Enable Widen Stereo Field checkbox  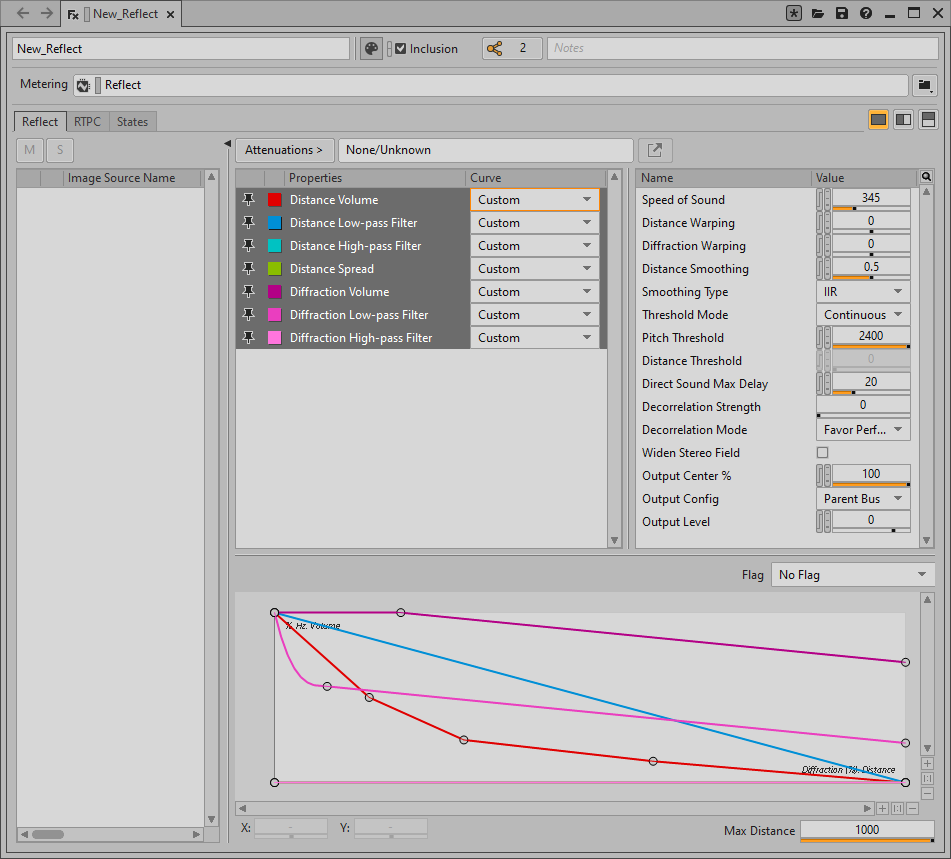823,453
